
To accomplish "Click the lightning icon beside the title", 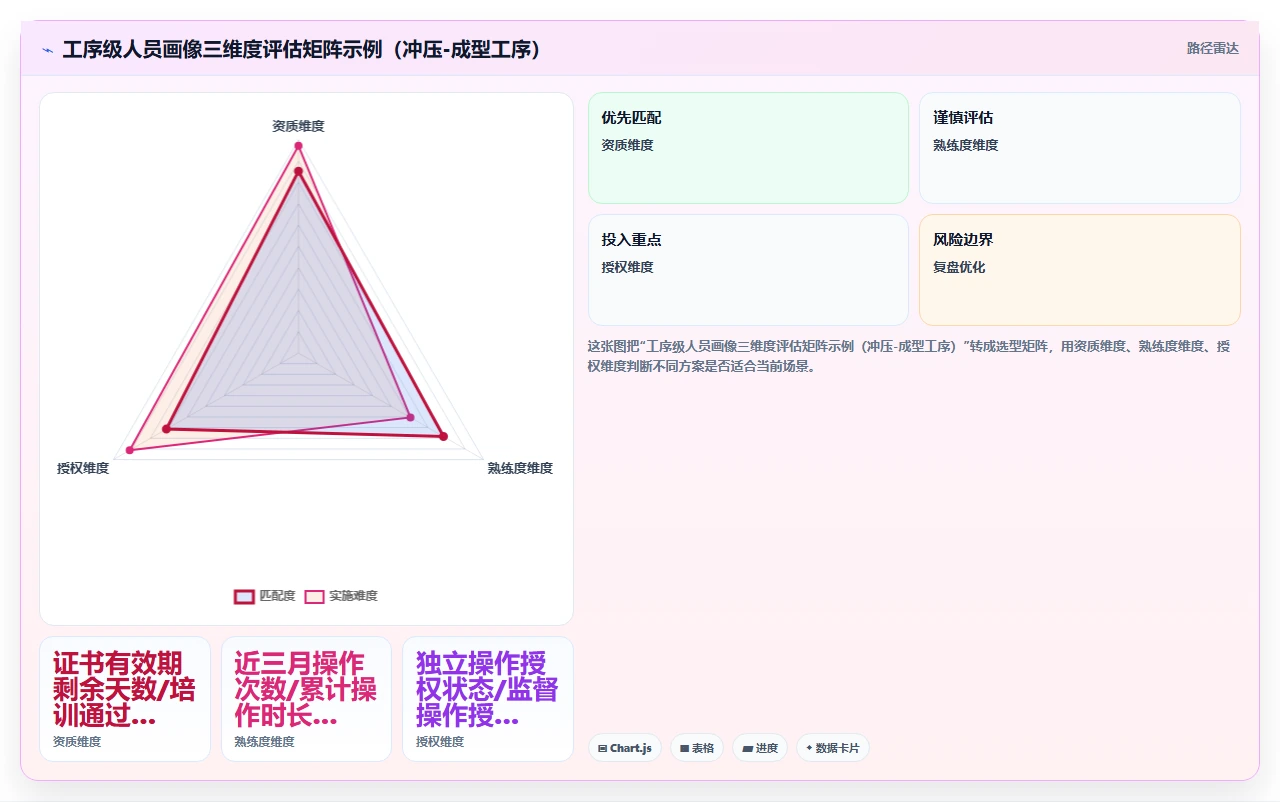I will [x=48, y=49].
